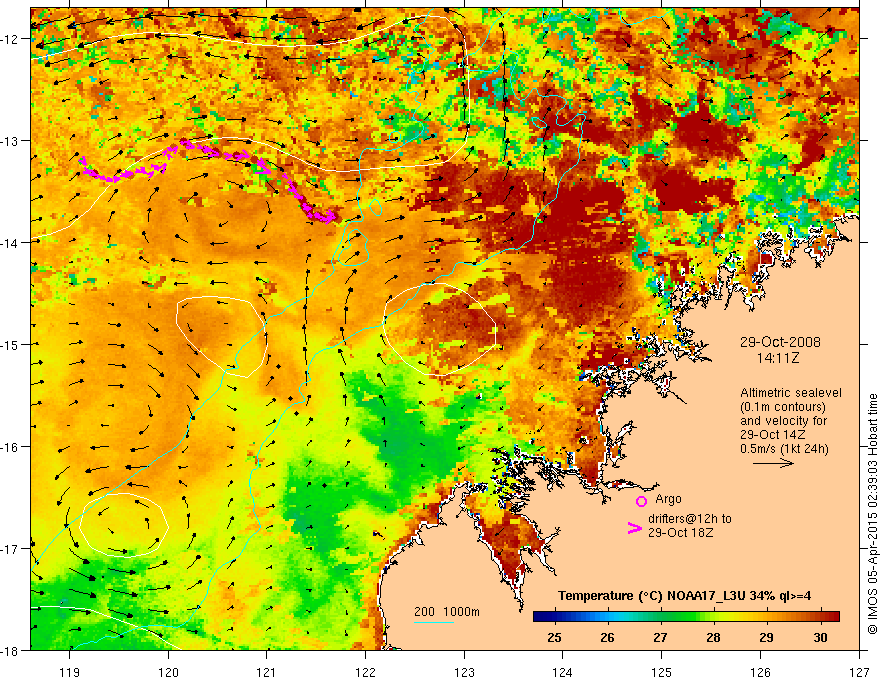Click the color bar tick label 30
The height and width of the screenshot is (680, 880).
coord(820,637)
